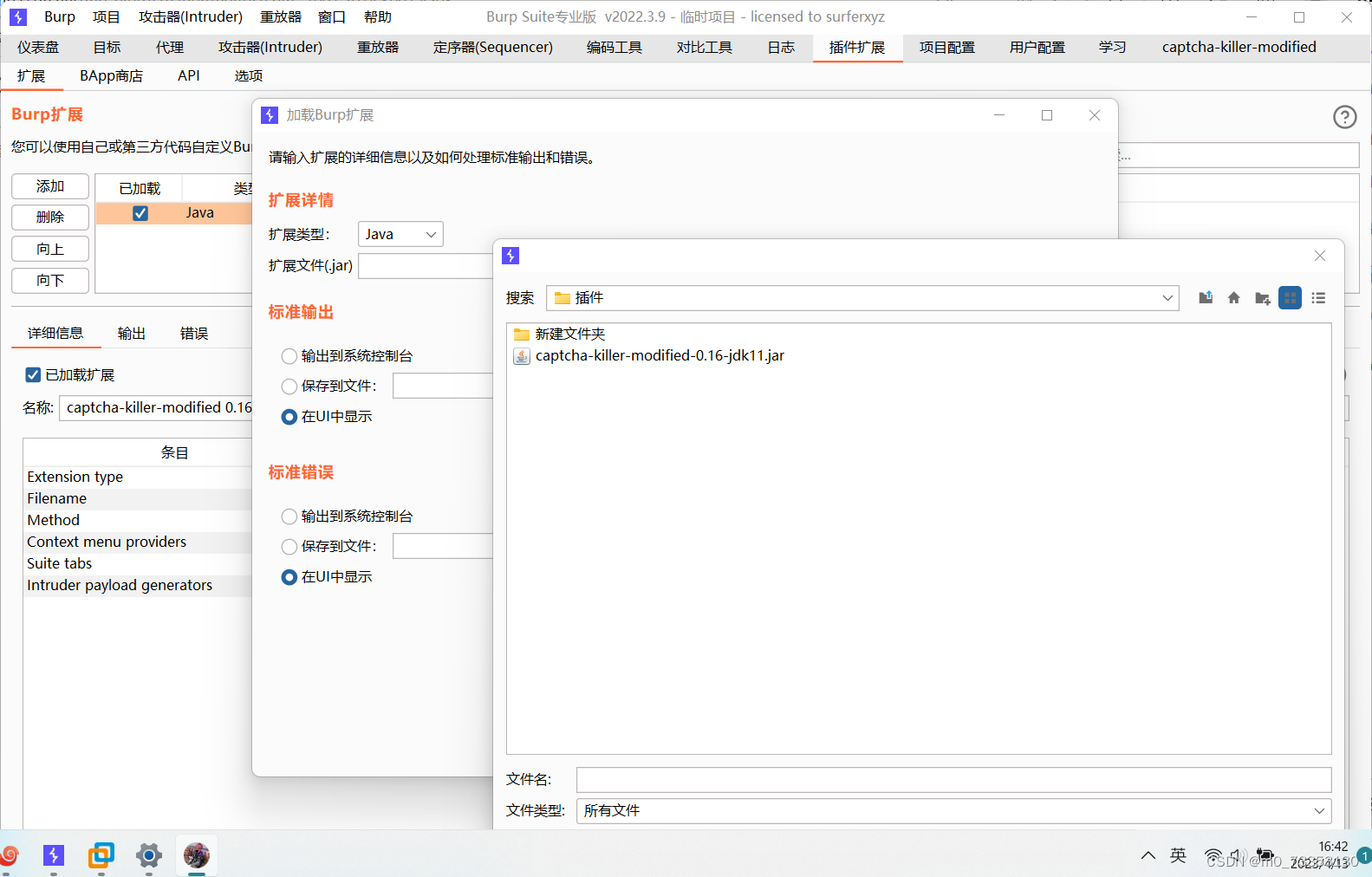Select standard output 在UI中显示 radio

coord(289,417)
